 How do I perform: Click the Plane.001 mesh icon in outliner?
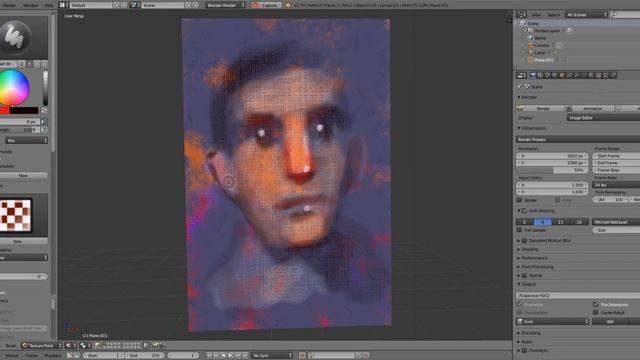530,60
